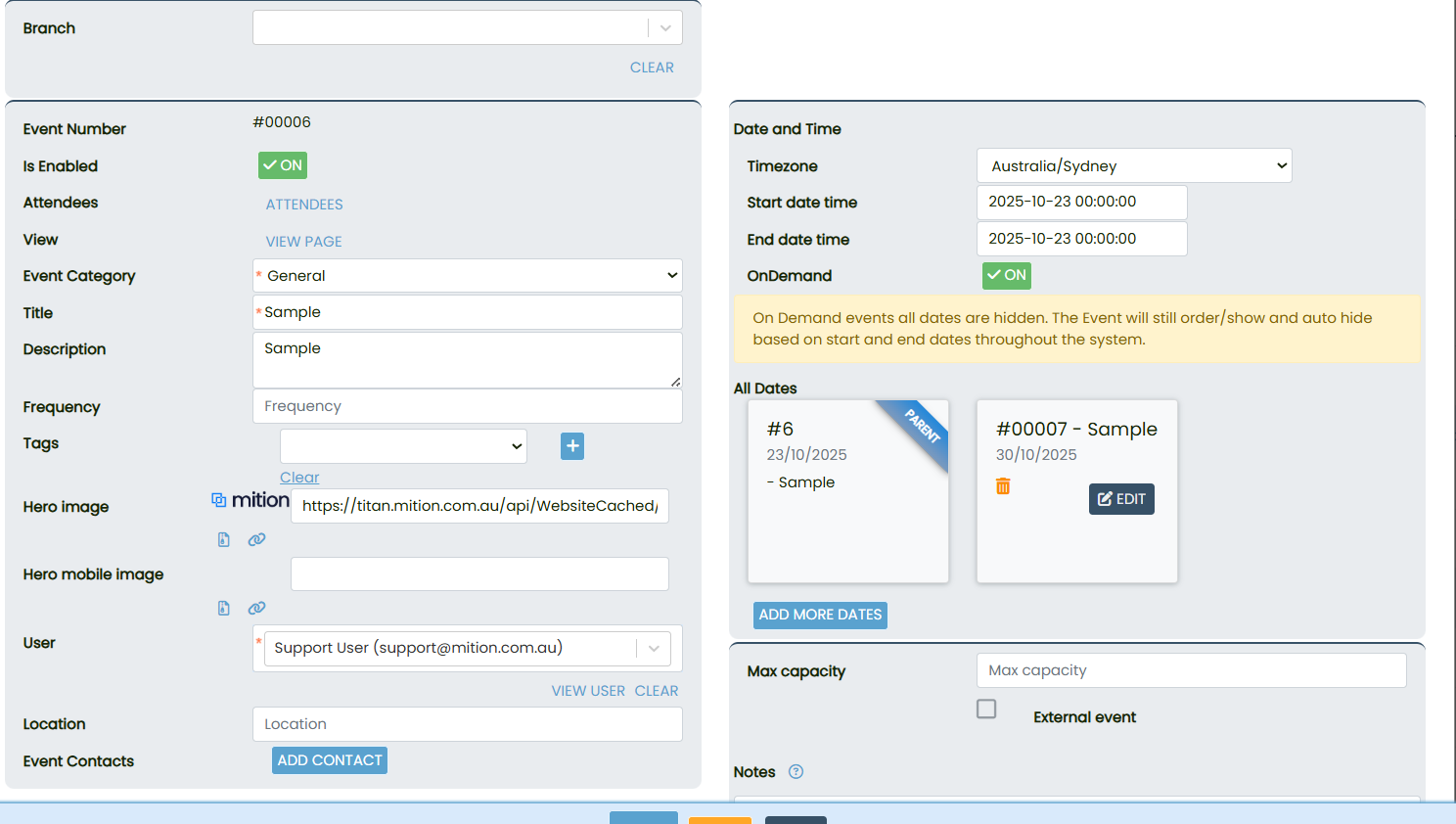Expand the Branch dropdown arrow
Viewport: 1456px width, 824px height.
[x=665, y=28]
